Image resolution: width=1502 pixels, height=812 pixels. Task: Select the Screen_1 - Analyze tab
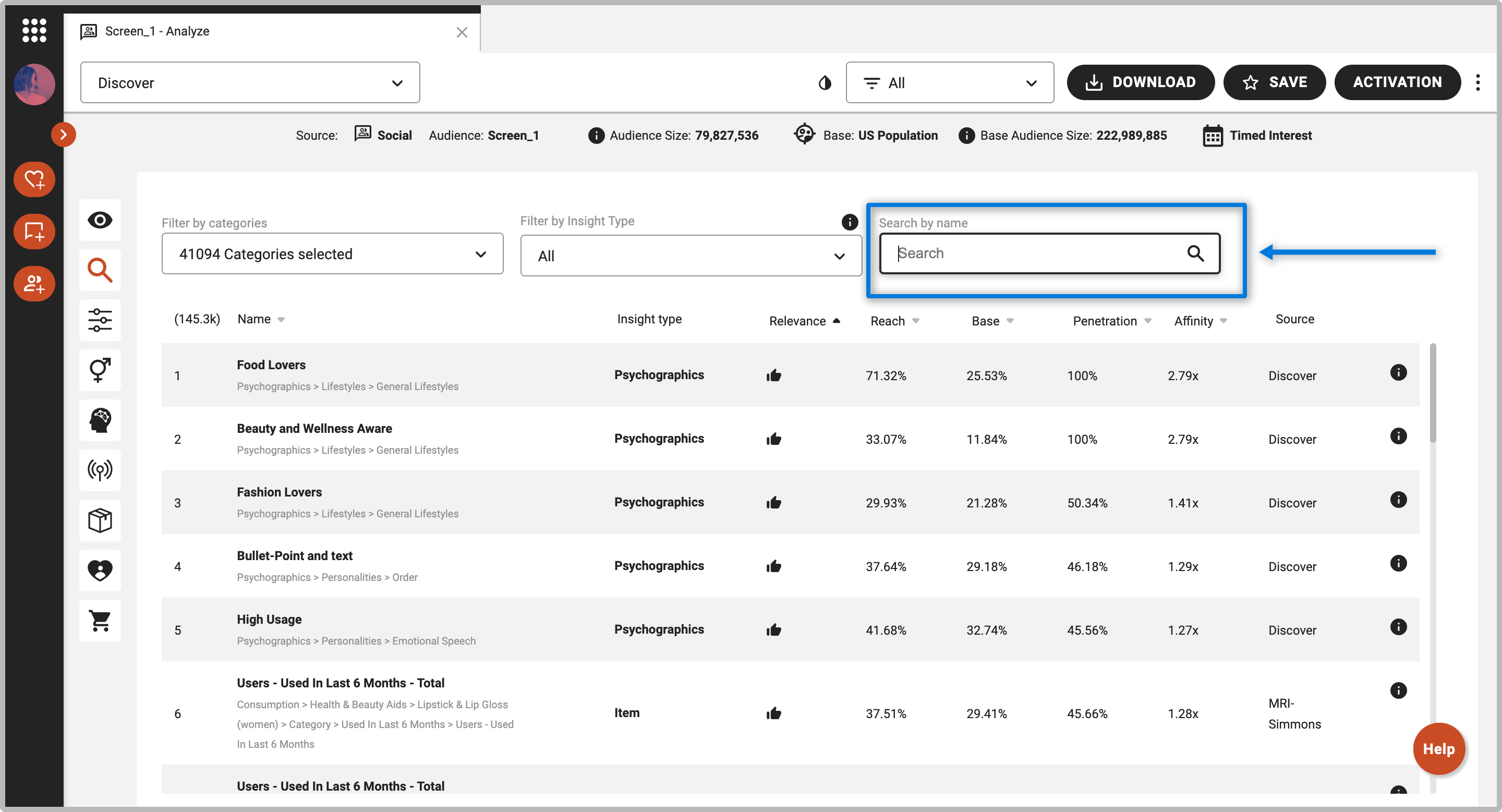pyautogui.click(x=158, y=31)
